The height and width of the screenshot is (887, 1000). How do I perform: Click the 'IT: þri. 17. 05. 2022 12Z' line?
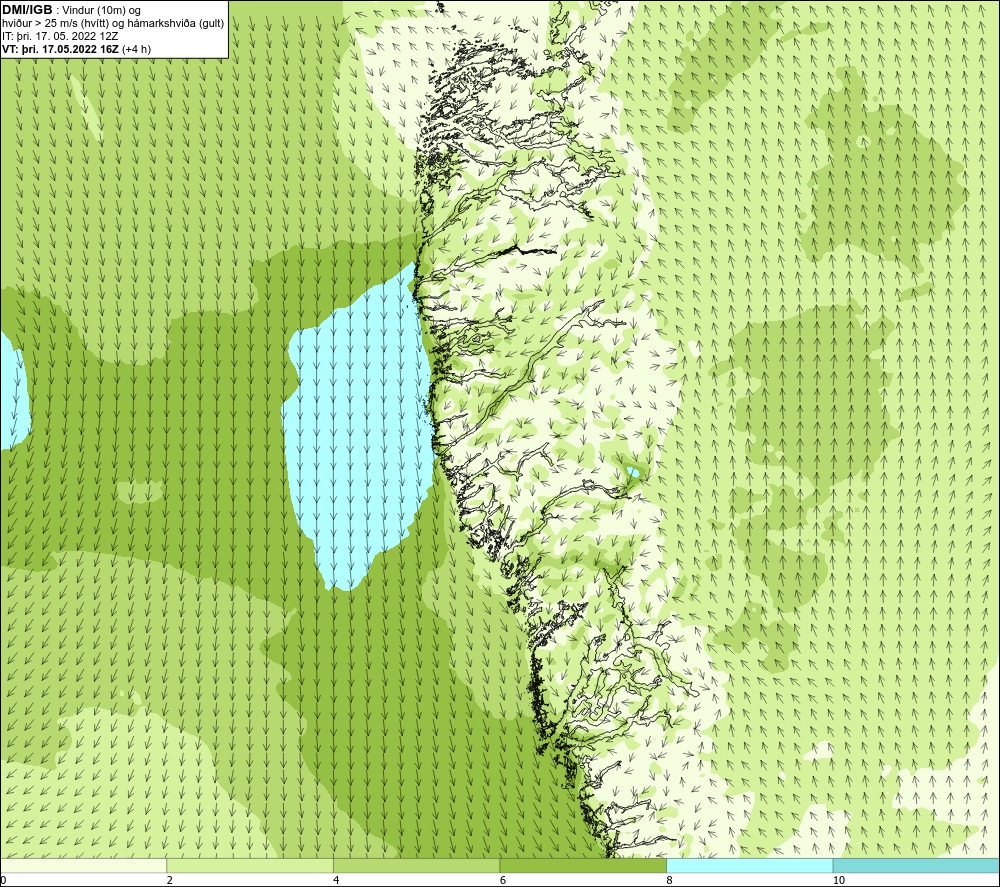(60, 36)
